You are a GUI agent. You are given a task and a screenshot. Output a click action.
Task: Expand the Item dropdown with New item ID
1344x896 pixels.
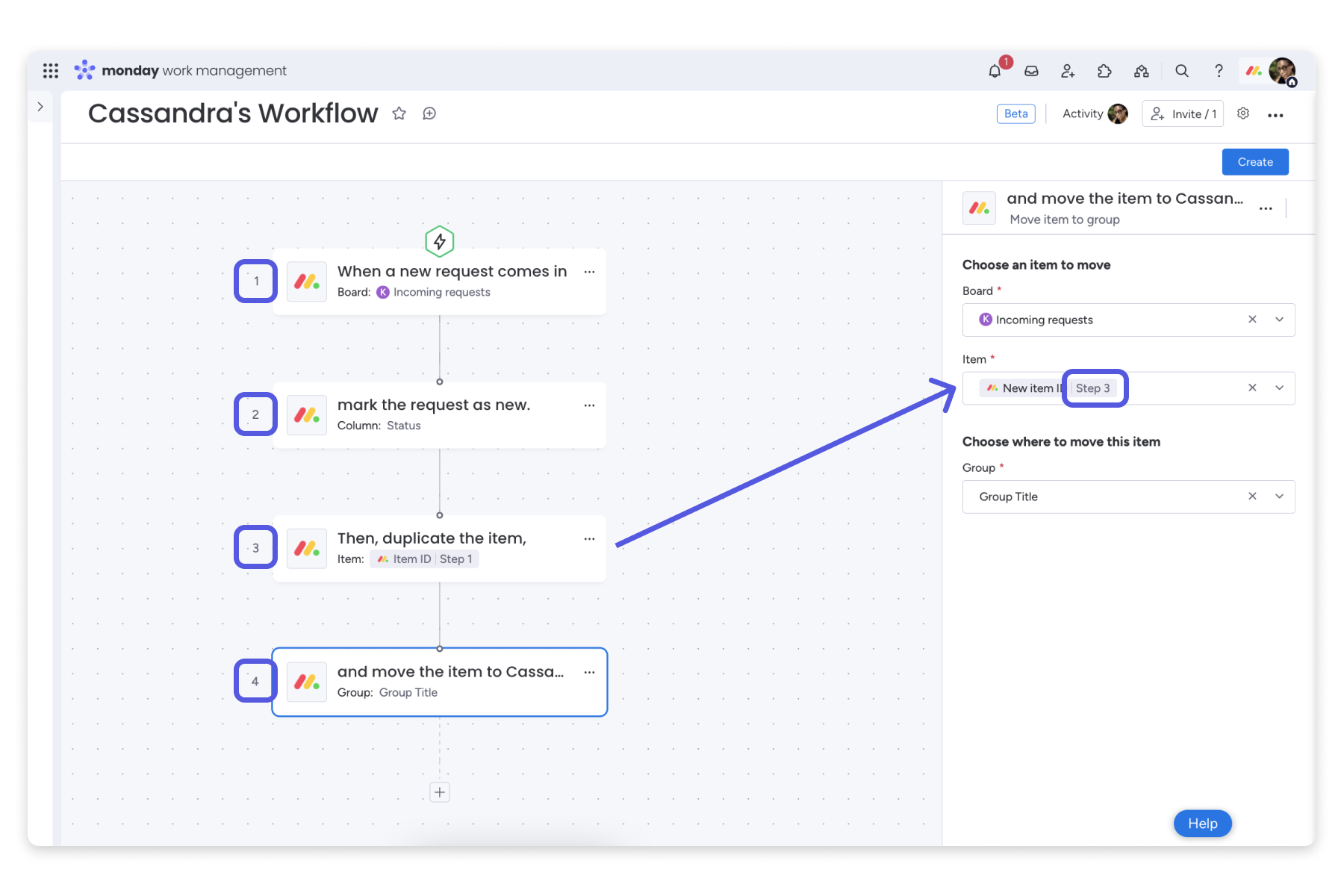pos(1280,388)
